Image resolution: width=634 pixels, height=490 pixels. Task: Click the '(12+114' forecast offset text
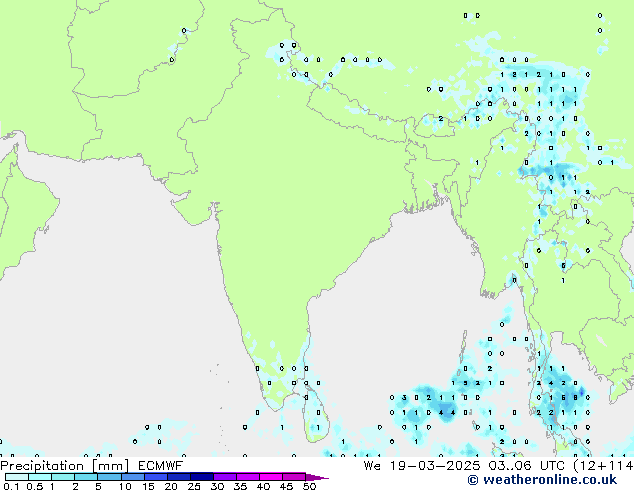[603, 466]
